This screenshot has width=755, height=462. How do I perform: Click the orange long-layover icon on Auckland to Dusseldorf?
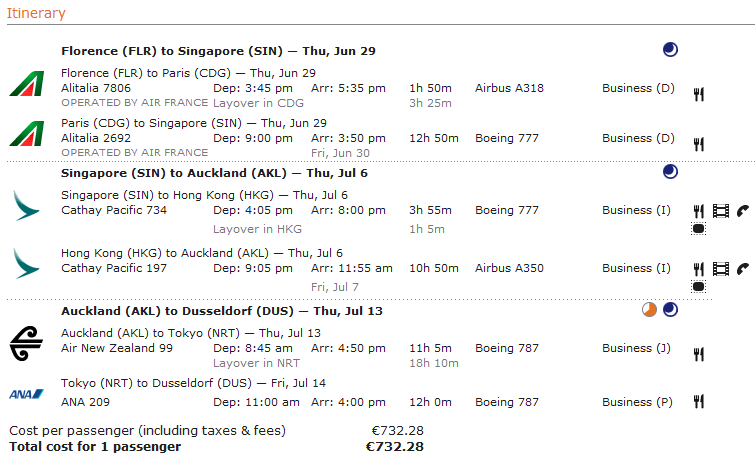click(649, 310)
